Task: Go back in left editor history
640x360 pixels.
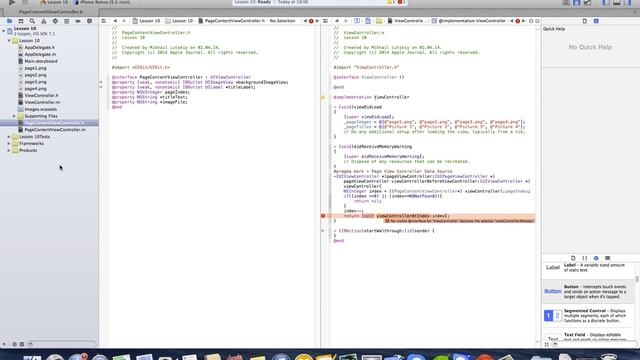Action: (x=115, y=21)
